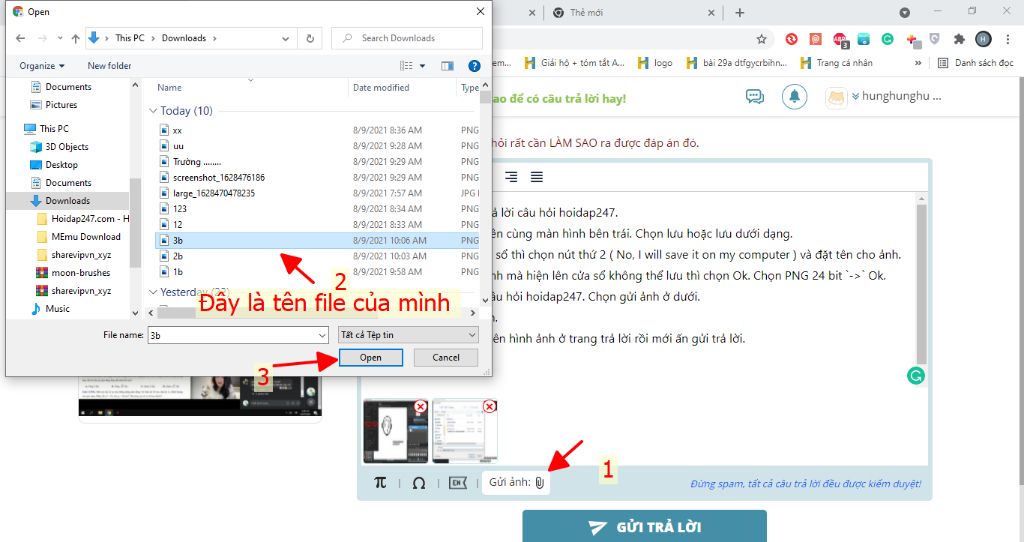Open the Organize dropdown menu
This screenshot has height=542, width=1024.
tap(42, 66)
